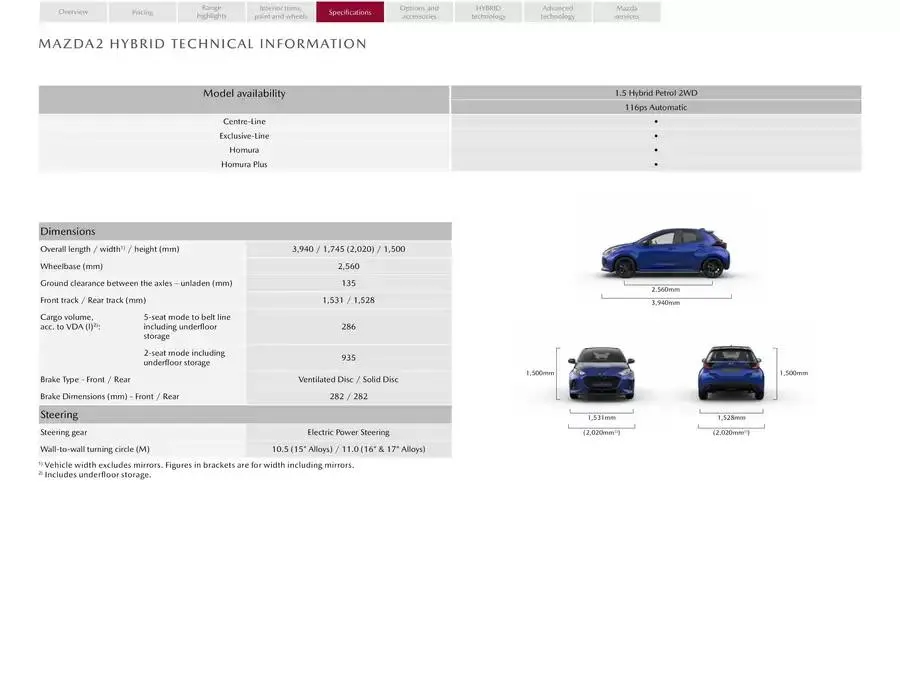Select the Centre-Line availability bullet
The height and width of the screenshot is (700, 900).
pyautogui.click(x=655, y=121)
